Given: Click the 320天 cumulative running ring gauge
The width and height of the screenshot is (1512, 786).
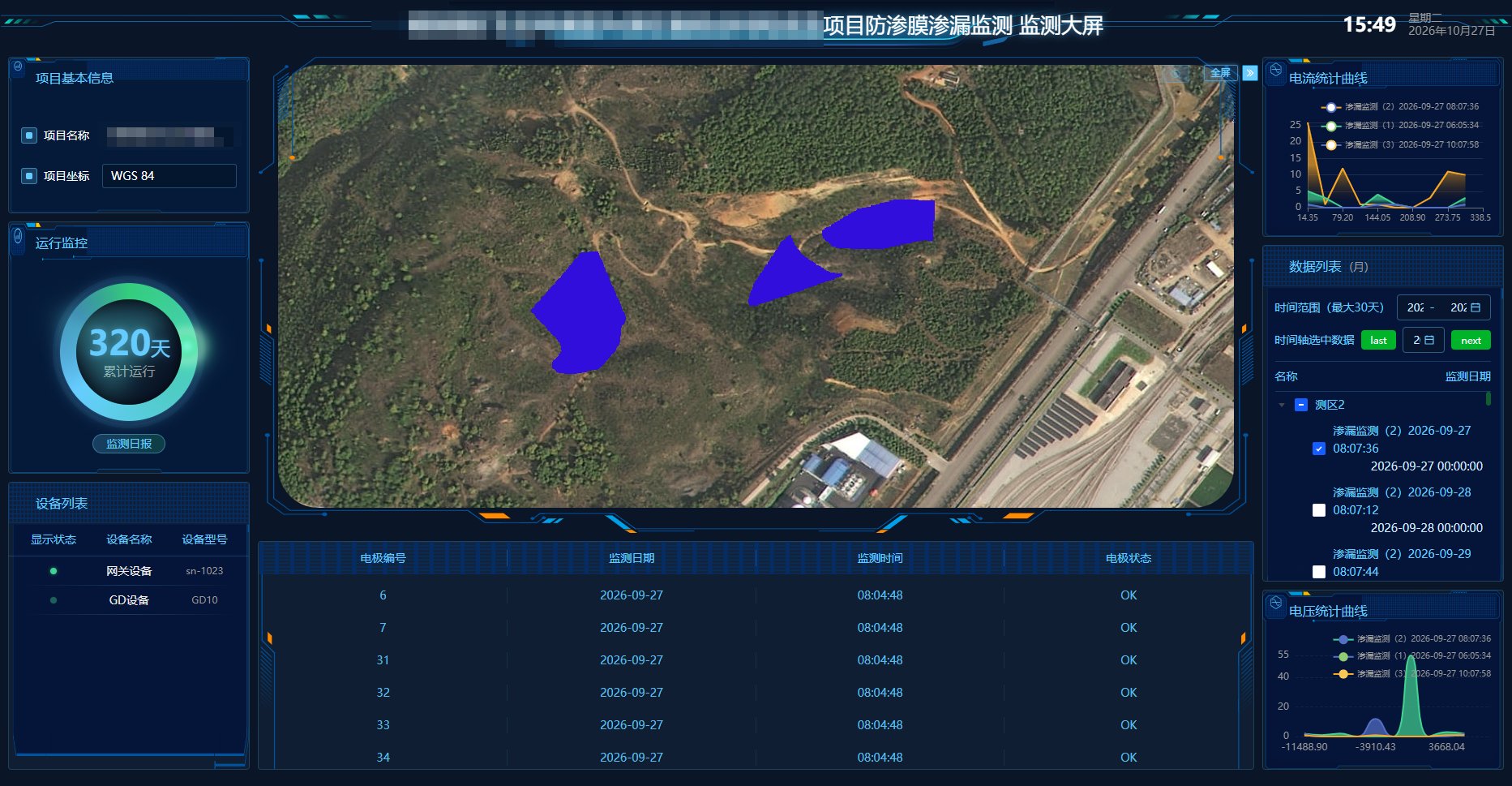Looking at the screenshot, I should (129, 351).
